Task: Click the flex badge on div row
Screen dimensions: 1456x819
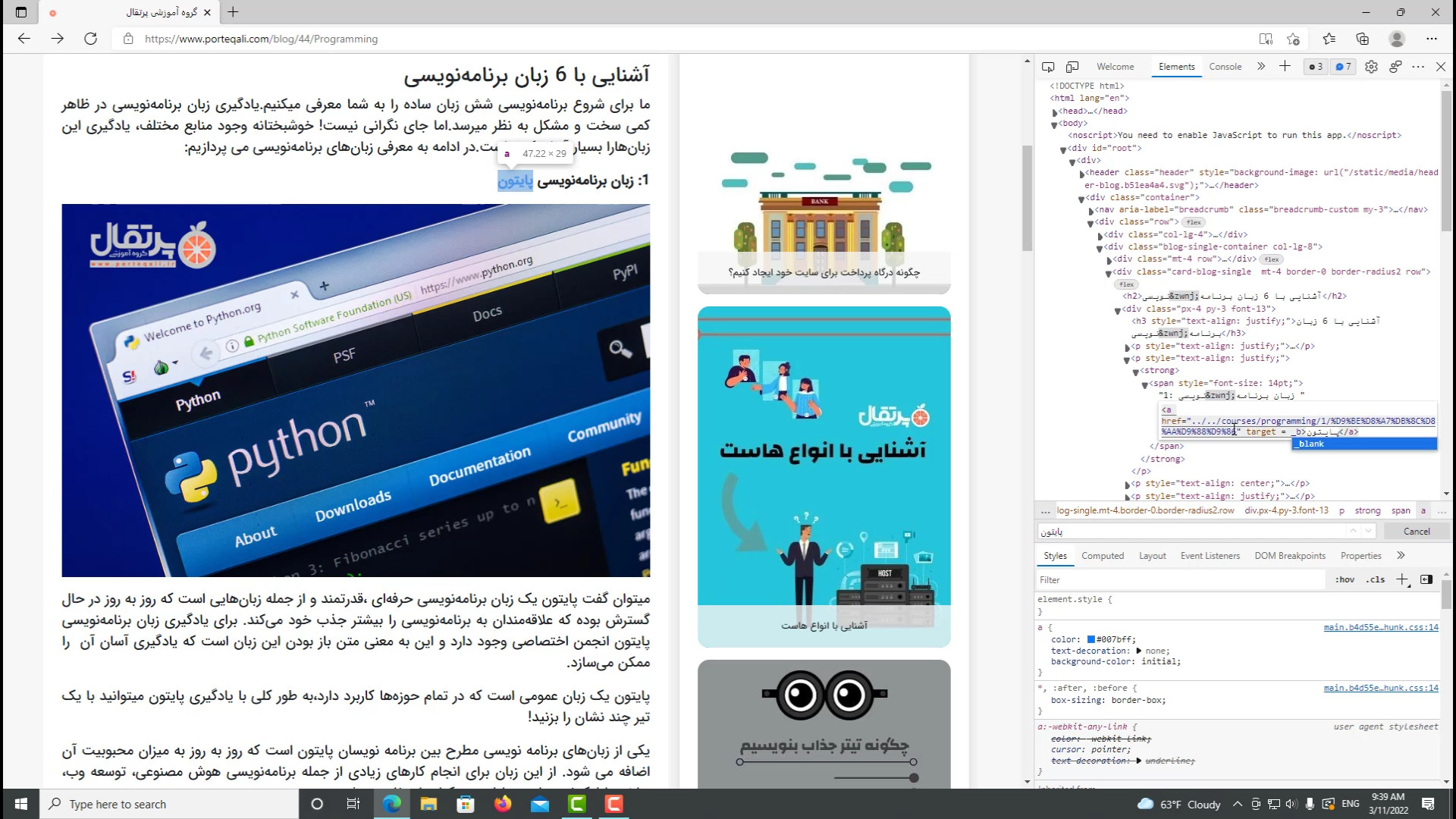Action: click(1194, 222)
